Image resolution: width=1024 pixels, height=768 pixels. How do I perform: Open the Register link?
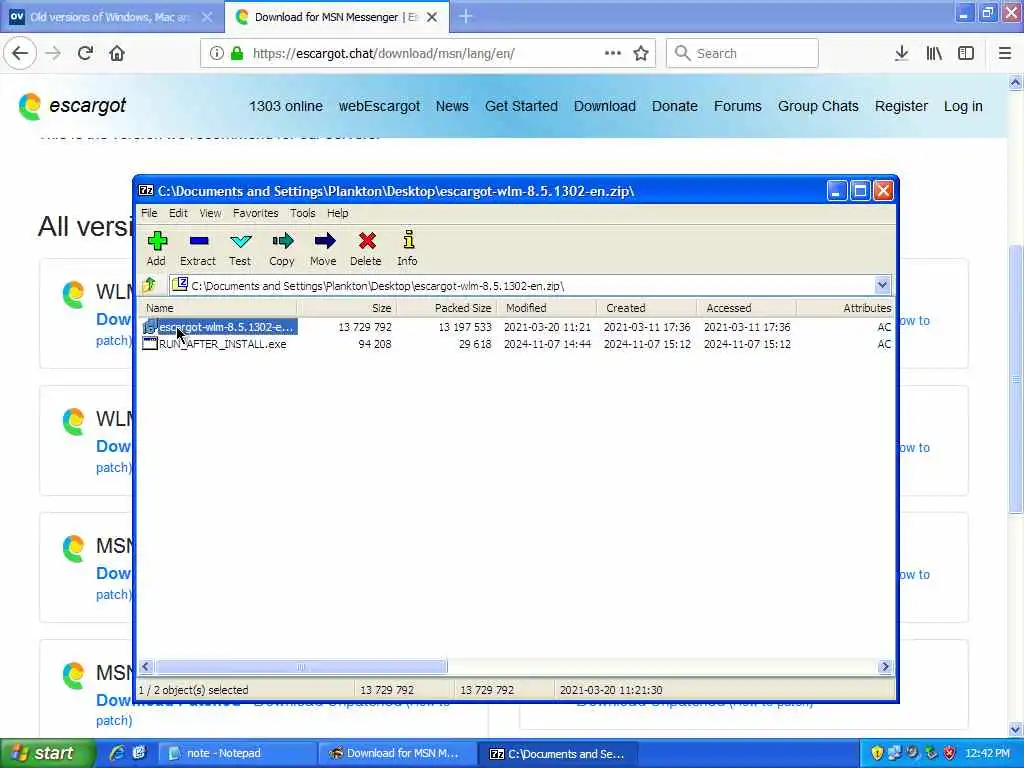point(901,106)
